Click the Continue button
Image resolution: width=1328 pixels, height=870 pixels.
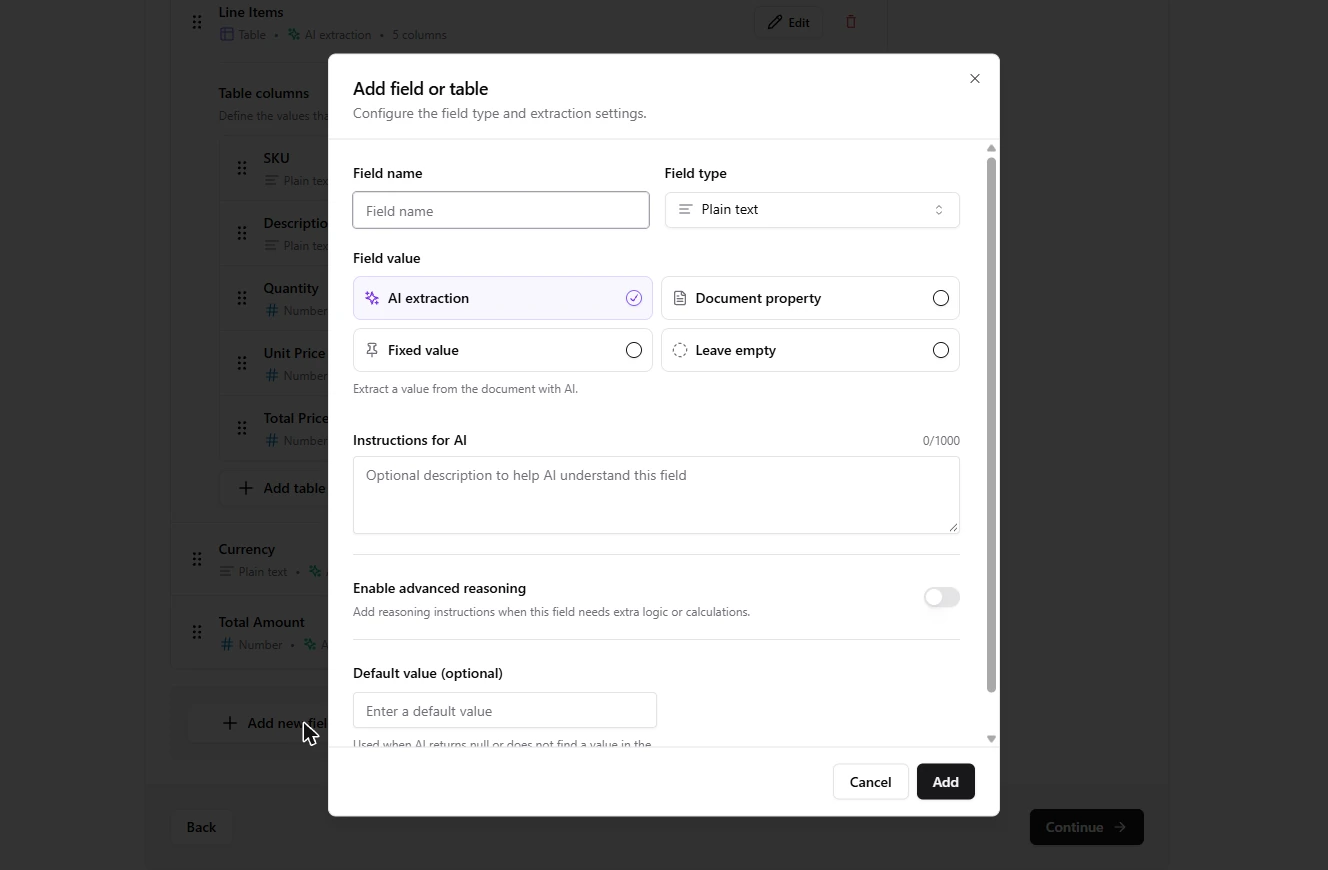[1086, 827]
